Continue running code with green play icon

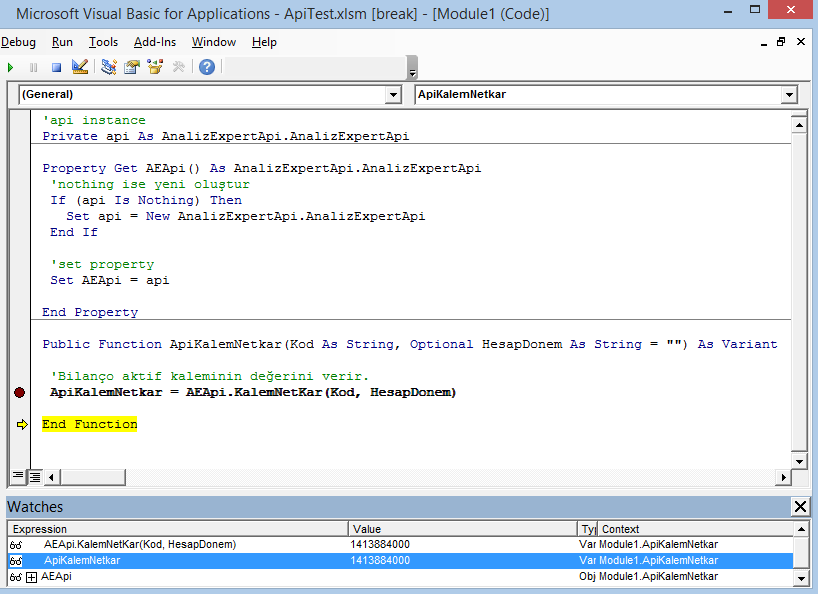point(10,67)
